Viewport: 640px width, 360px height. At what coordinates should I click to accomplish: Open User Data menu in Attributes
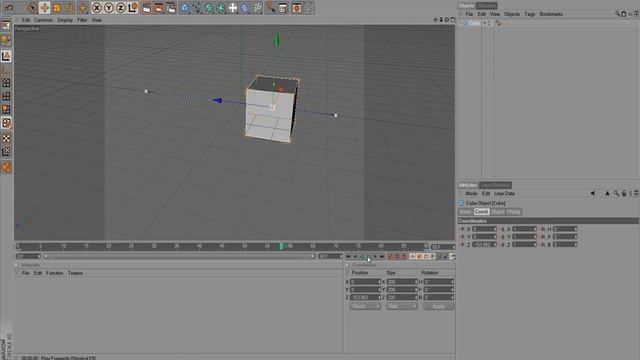click(x=504, y=193)
